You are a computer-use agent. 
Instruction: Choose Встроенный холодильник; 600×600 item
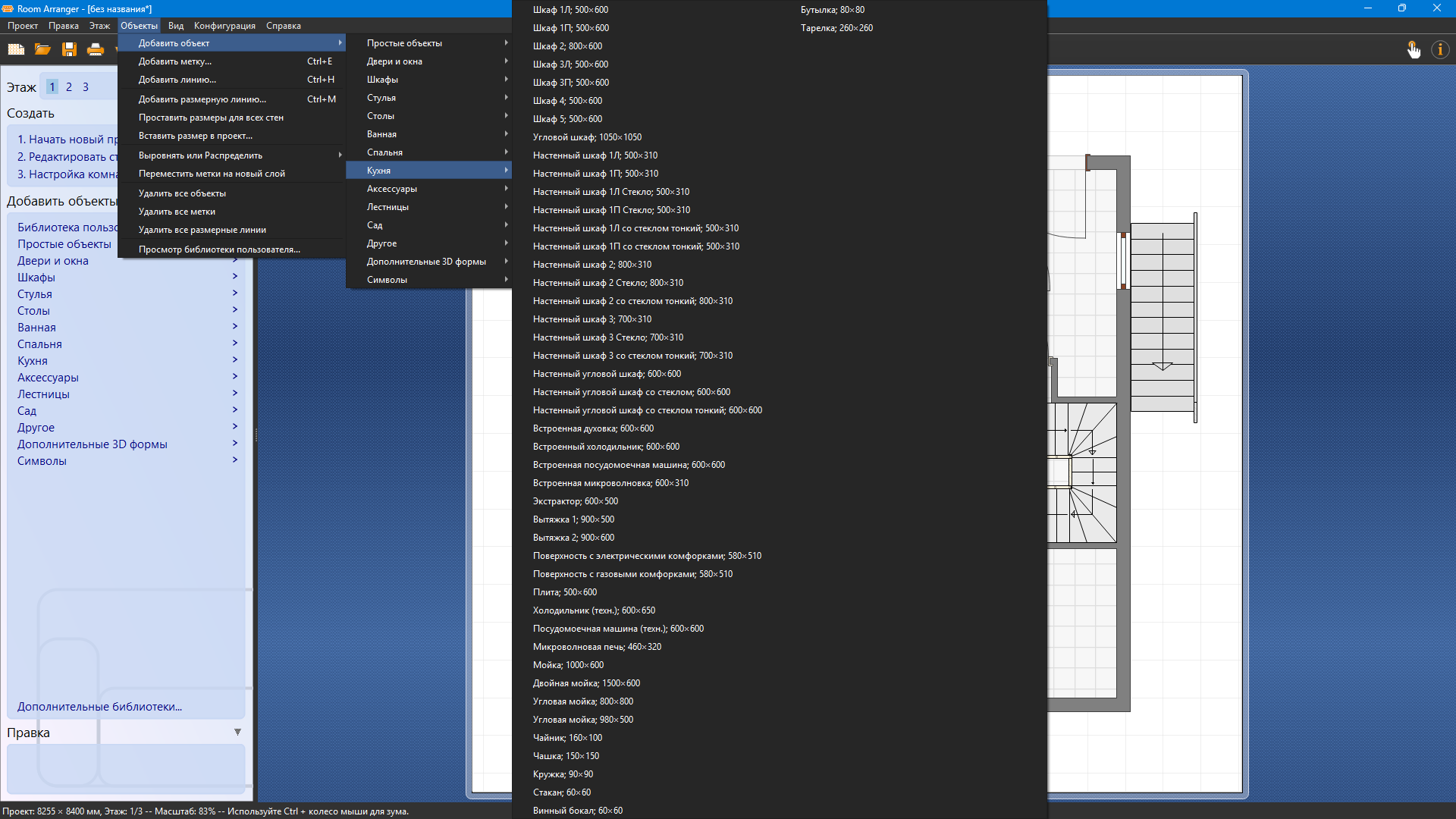coord(606,447)
